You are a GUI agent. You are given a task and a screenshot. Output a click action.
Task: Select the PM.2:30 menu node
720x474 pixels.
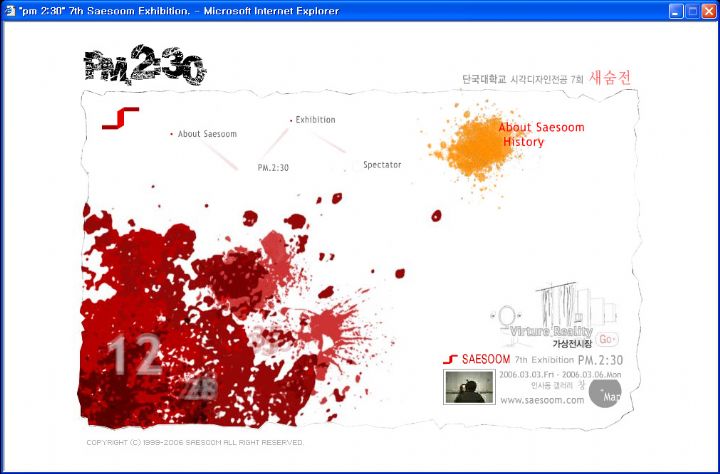click(273, 168)
